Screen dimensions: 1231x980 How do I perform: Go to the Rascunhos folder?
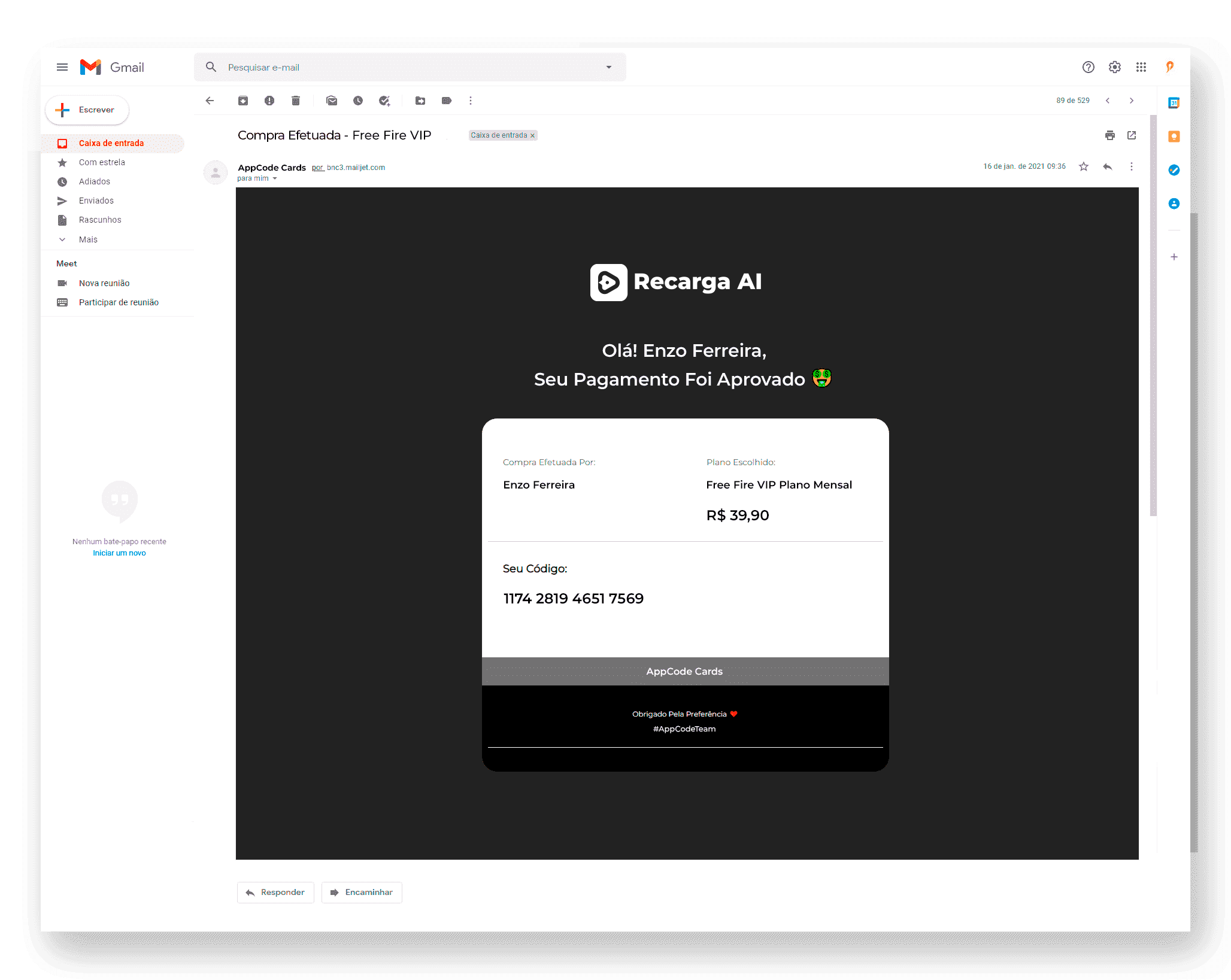(x=100, y=220)
